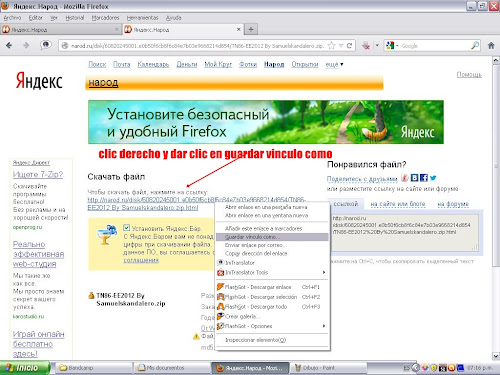Click the Firefox install banner
Image resolution: width=500 pixels, height=375 pixels.
click(266, 122)
